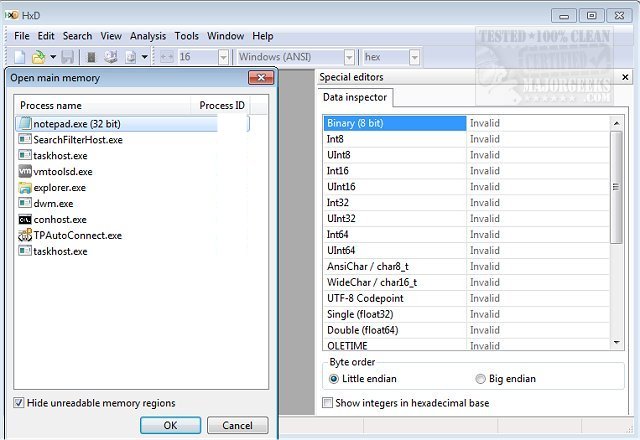Sort by Process ID column header
The image size is (640, 440).
[x=222, y=105]
